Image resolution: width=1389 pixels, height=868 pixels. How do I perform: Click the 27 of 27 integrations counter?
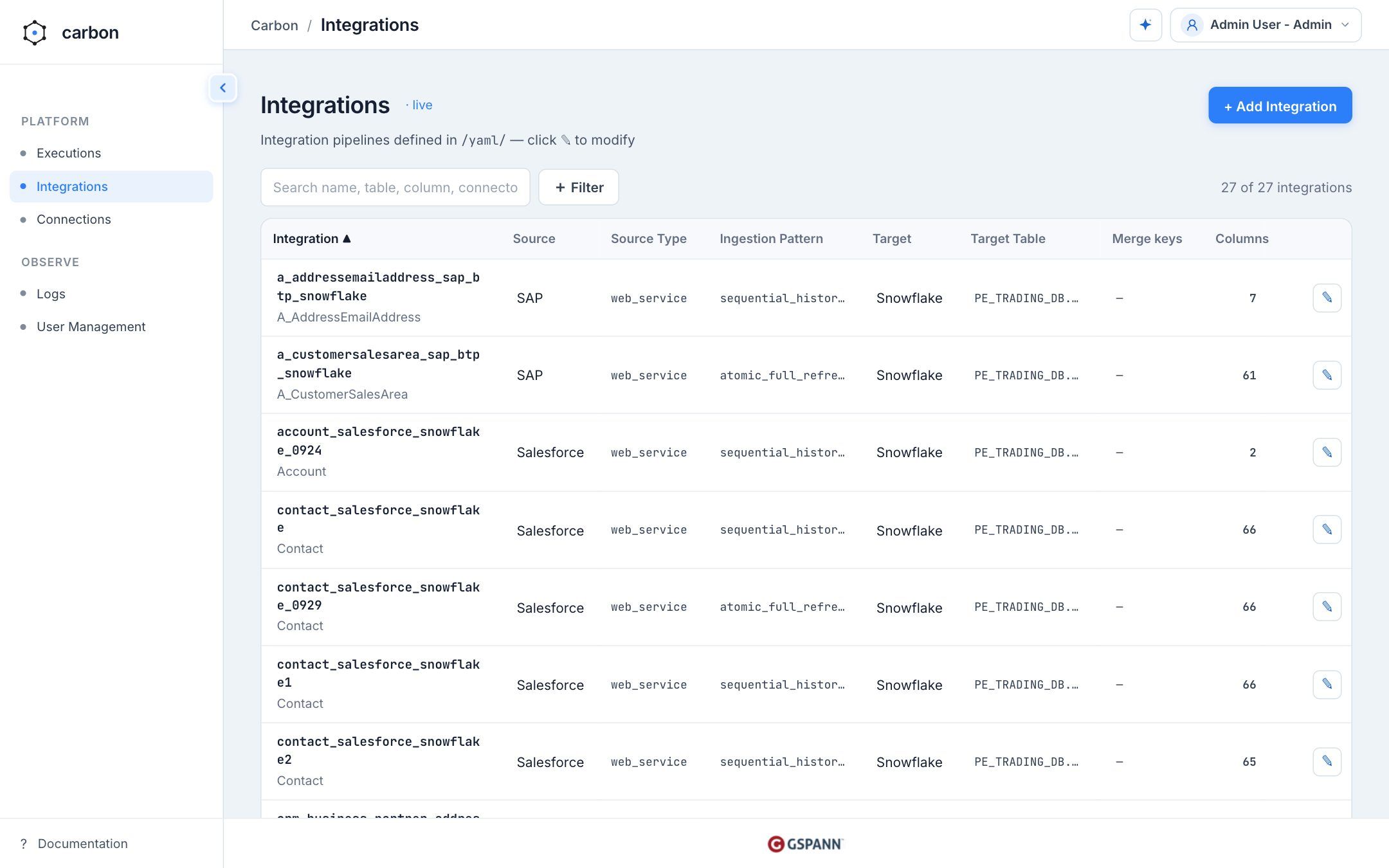pyautogui.click(x=1286, y=187)
